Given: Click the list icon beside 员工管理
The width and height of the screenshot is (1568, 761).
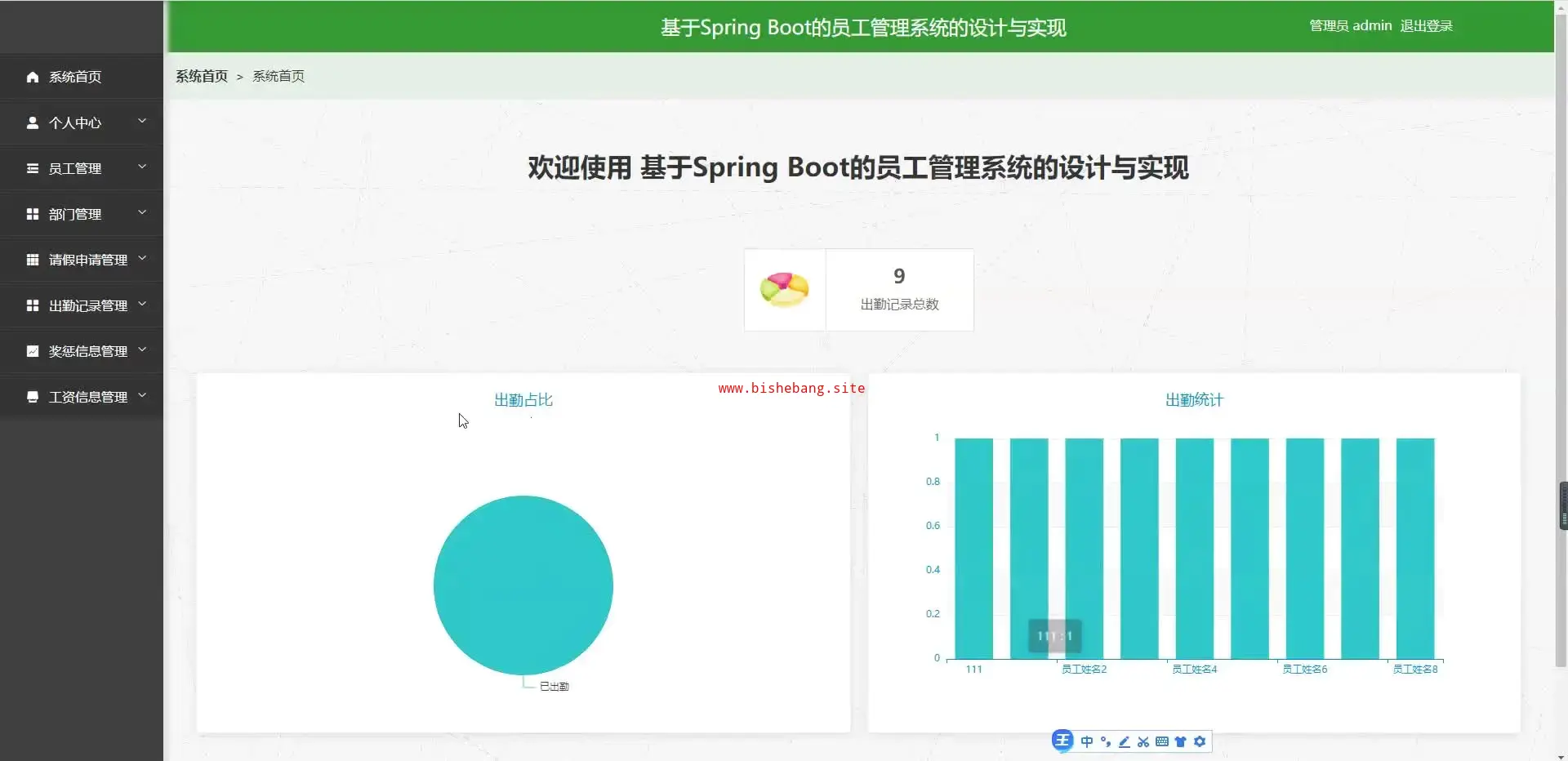Looking at the screenshot, I should pos(33,168).
